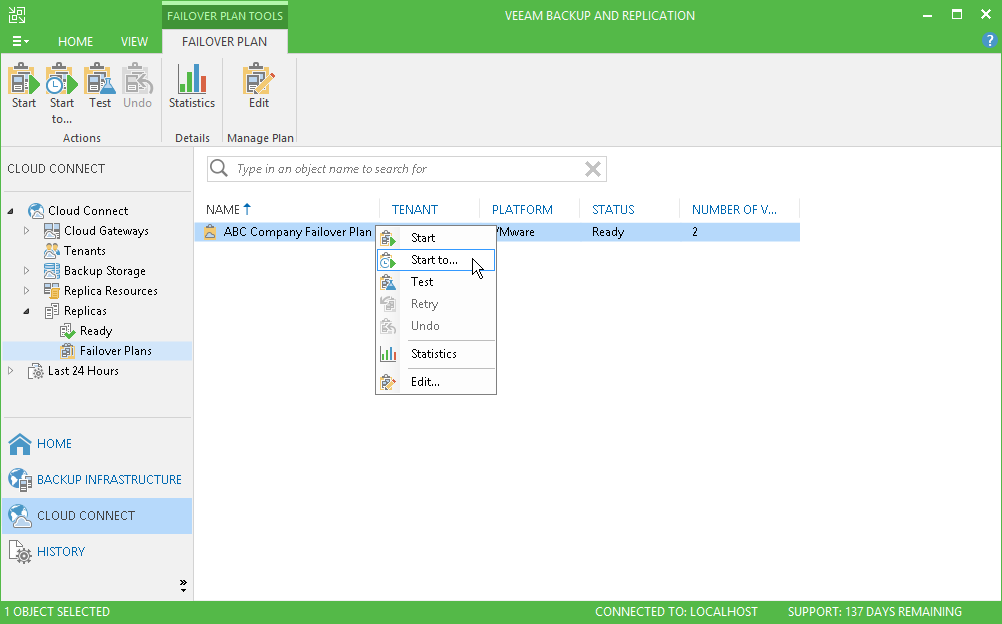This screenshot has width=1002, height=624.
Task: Click the History gear icon in navigation
Action: (x=20, y=552)
